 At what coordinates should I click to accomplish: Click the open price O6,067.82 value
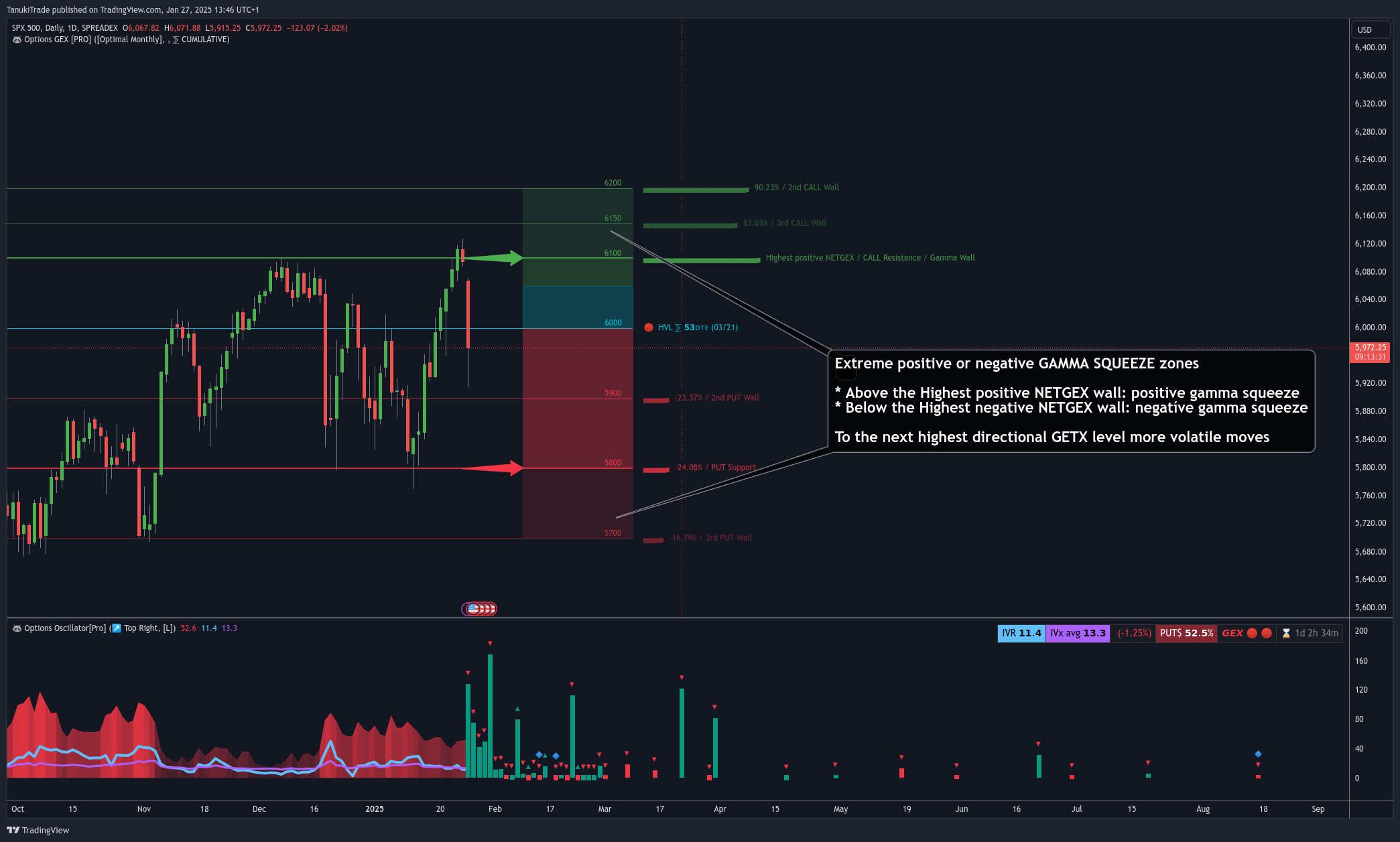point(141,28)
